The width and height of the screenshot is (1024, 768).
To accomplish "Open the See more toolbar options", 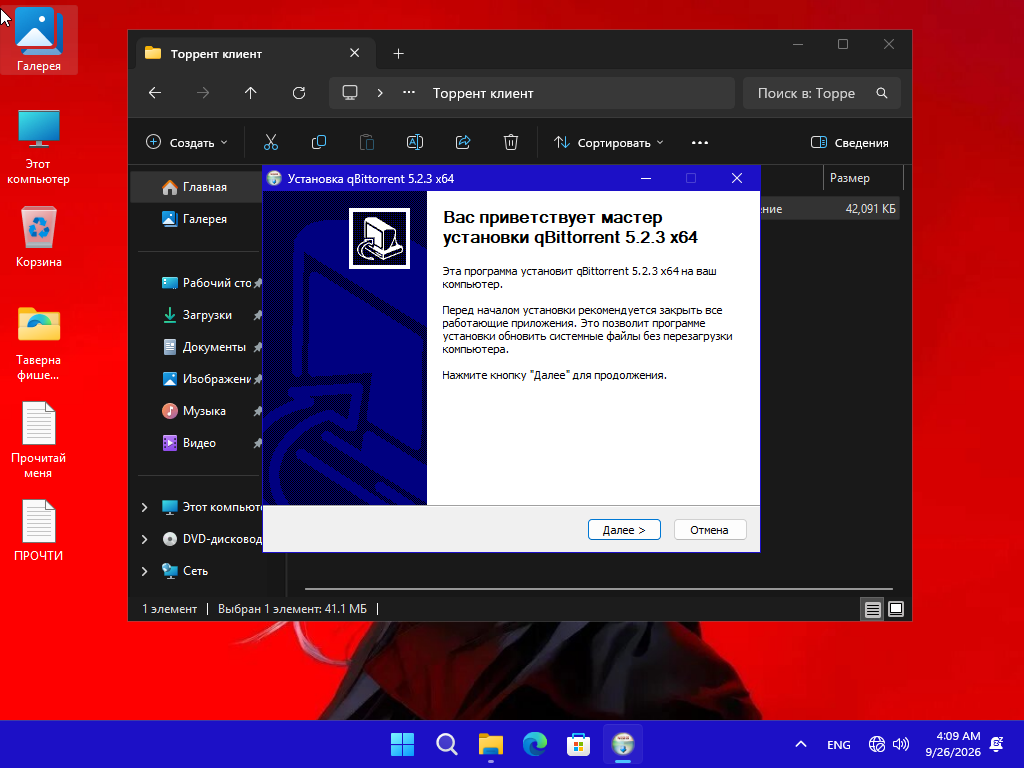I will pyautogui.click(x=699, y=142).
